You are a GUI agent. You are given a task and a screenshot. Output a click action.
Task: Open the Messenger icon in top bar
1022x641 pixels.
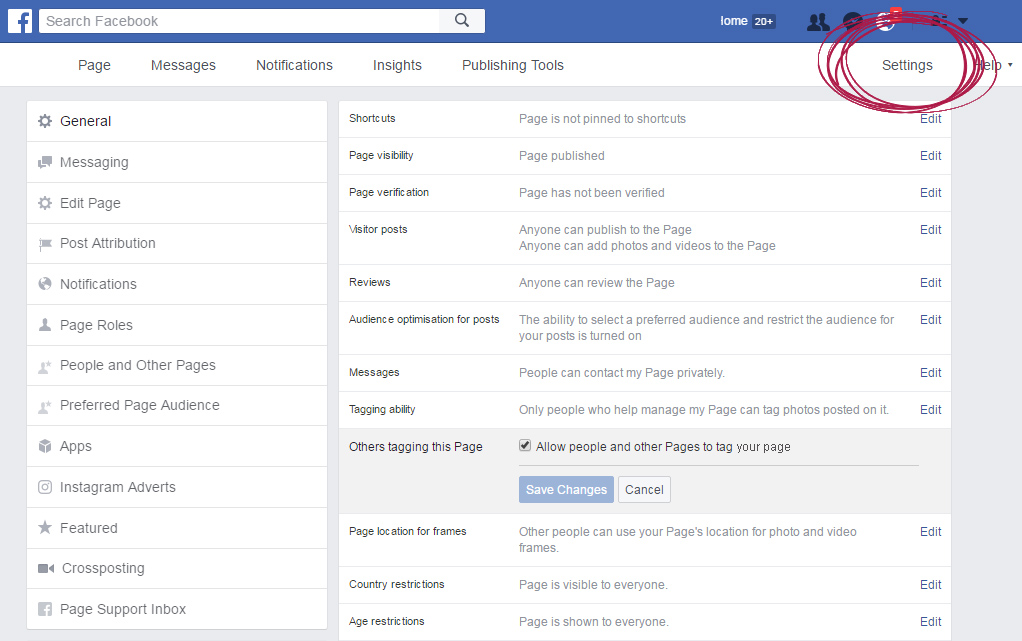coord(853,22)
